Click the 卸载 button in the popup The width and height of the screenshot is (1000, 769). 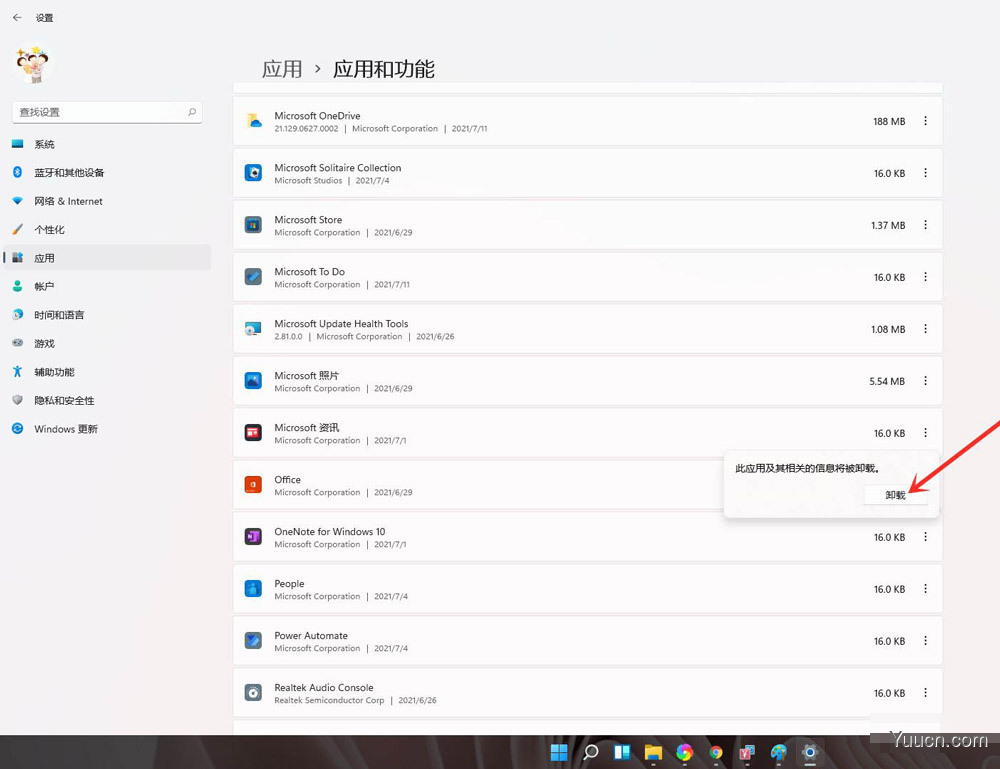point(895,495)
